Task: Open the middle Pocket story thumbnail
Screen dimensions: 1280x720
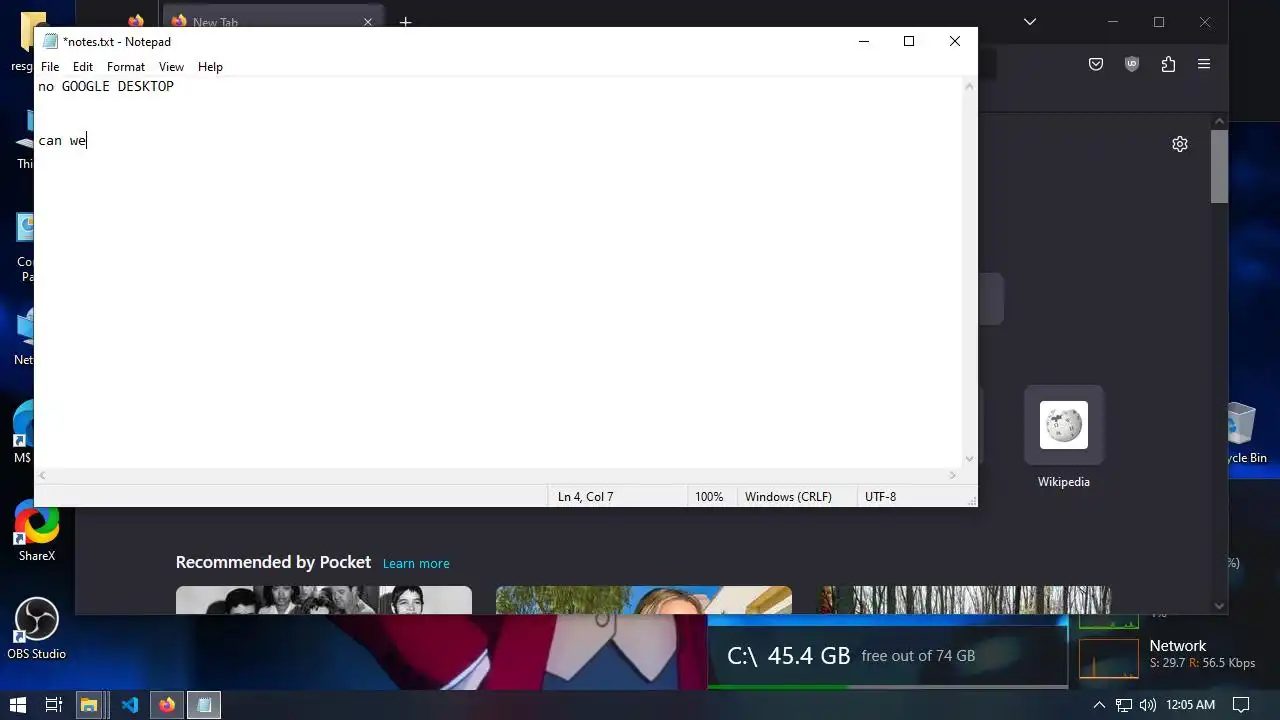Action: coord(644,600)
